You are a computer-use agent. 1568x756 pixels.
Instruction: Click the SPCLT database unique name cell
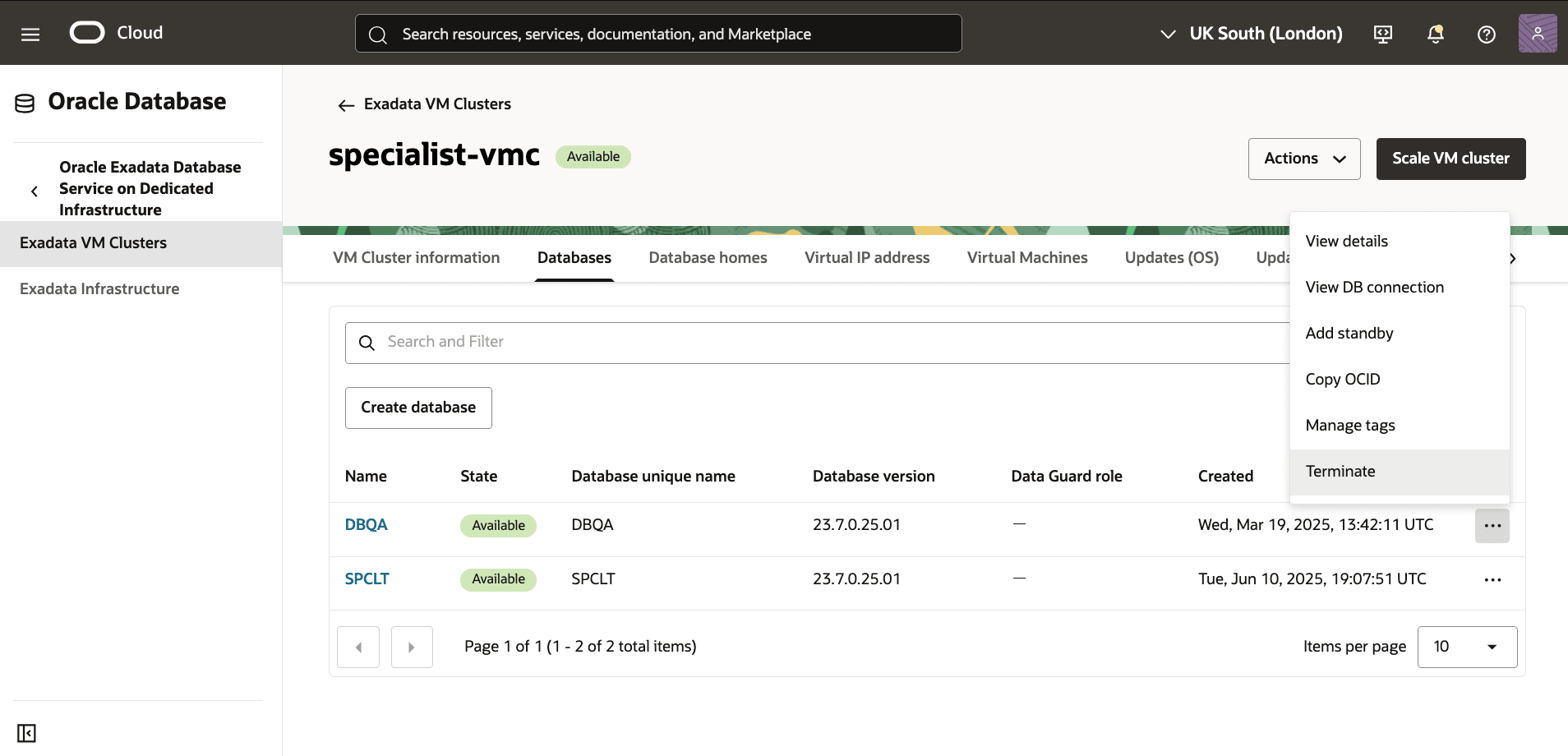point(593,579)
